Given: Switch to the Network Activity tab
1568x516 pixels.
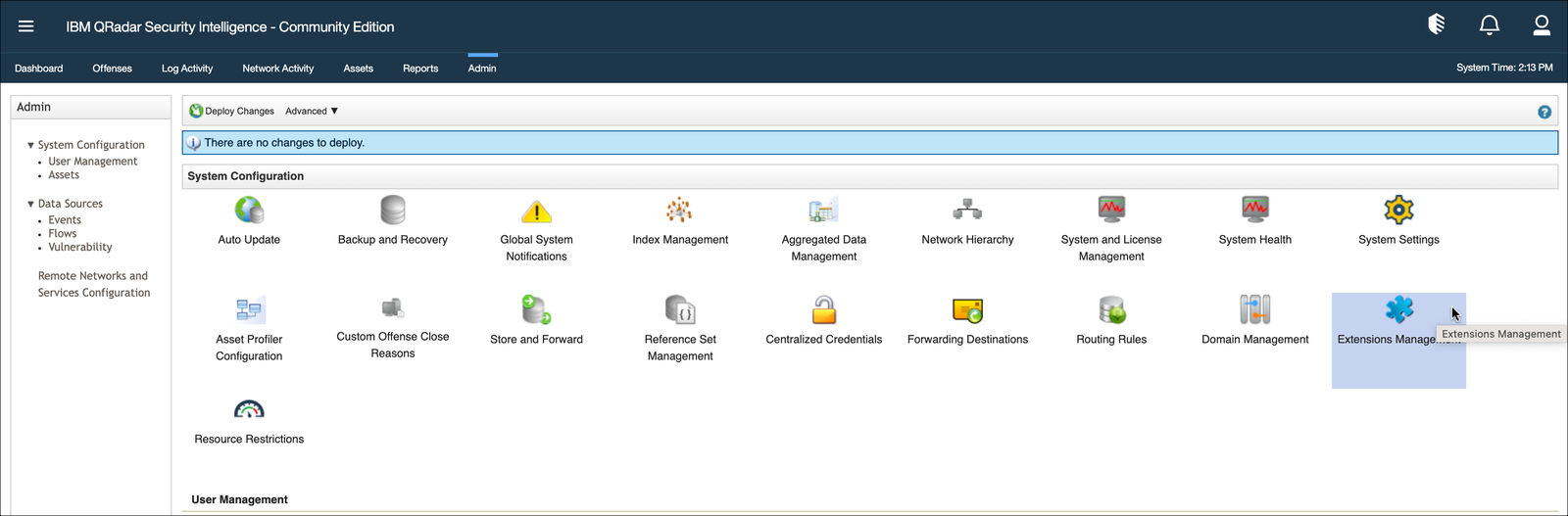Looking at the screenshot, I should [x=278, y=69].
